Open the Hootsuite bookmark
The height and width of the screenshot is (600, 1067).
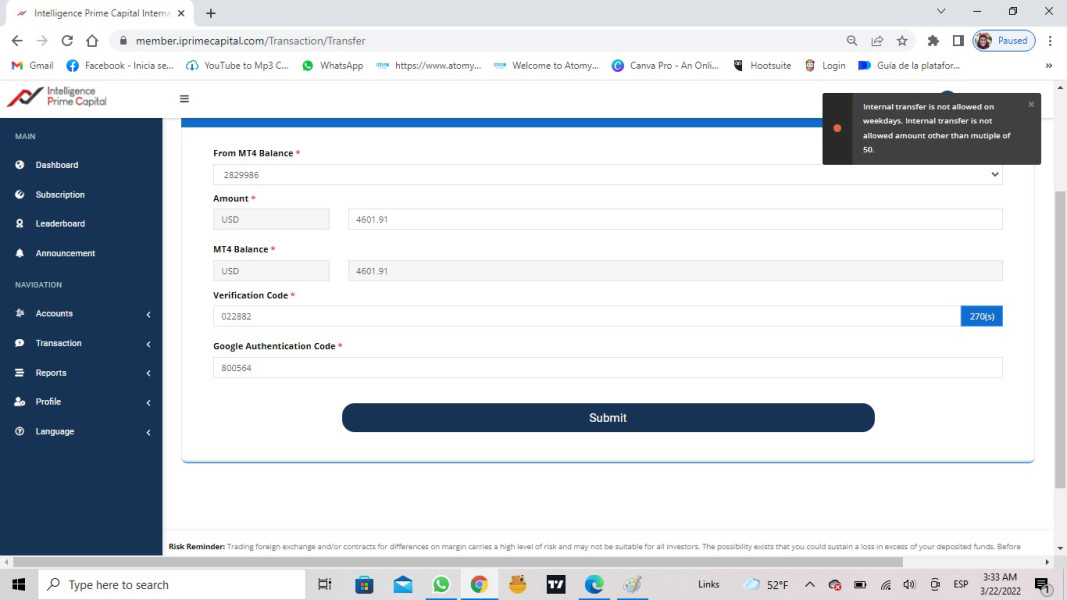point(762,65)
